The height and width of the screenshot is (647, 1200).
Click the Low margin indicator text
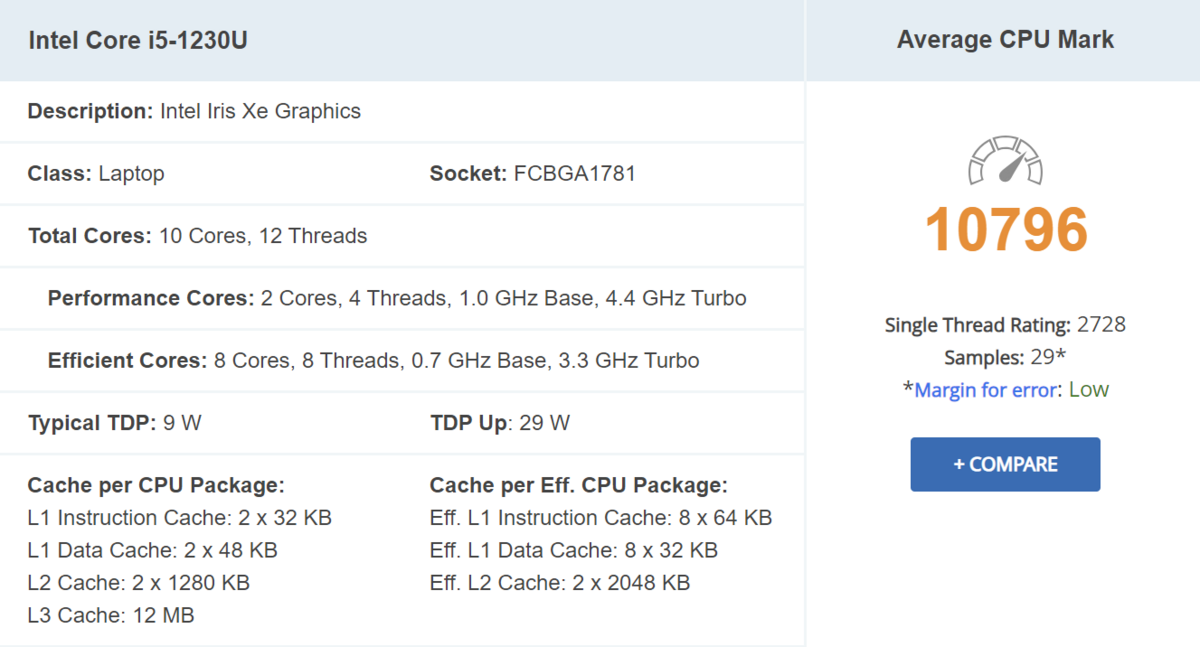tap(1088, 390)
